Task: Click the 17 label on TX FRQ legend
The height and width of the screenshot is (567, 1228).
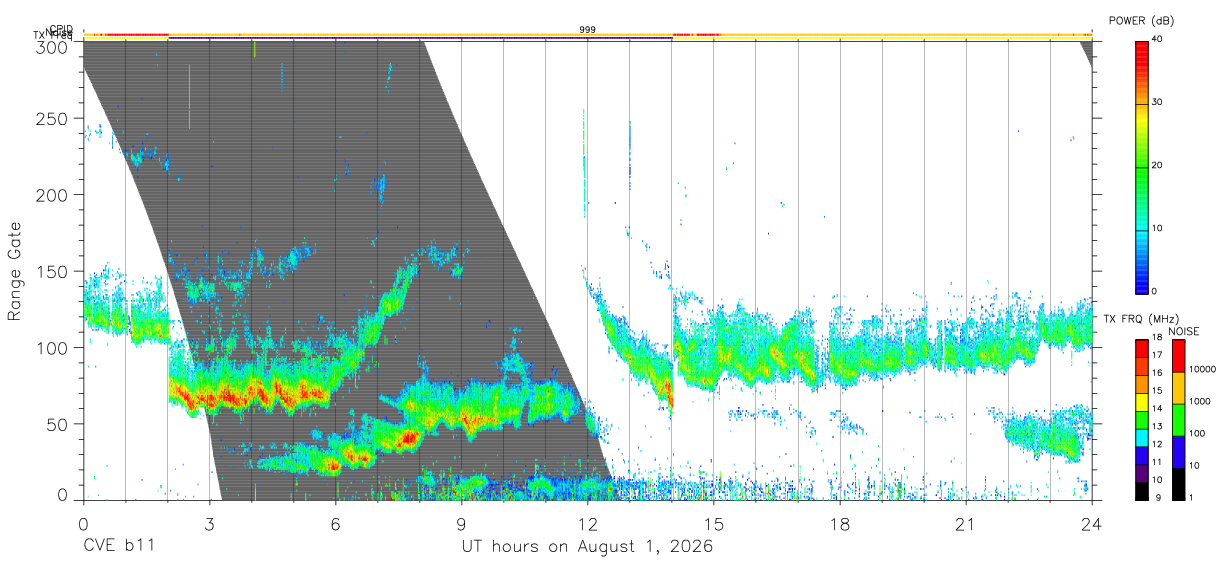Action: click(1157, 355)
